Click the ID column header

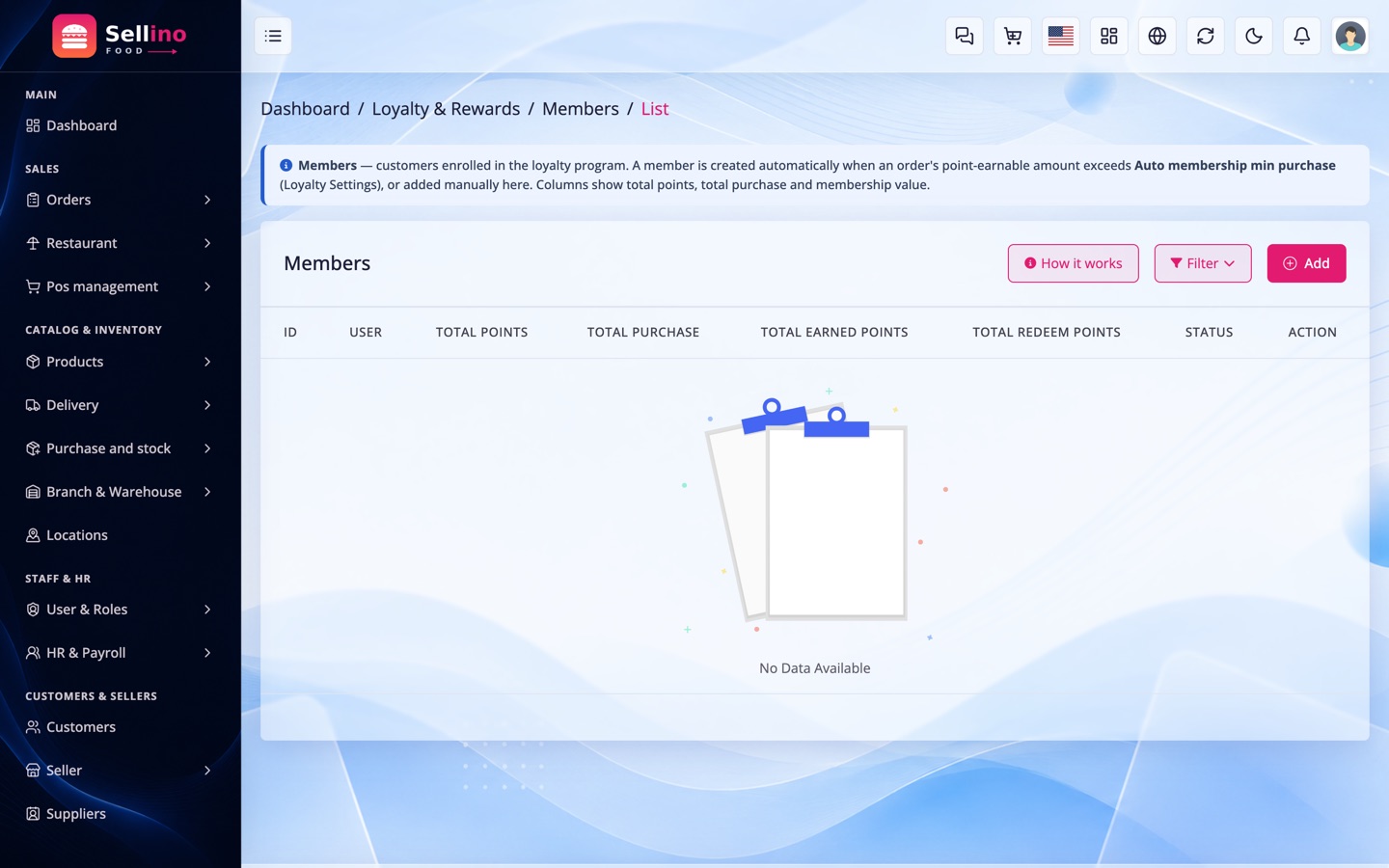[x=290, y=332]
